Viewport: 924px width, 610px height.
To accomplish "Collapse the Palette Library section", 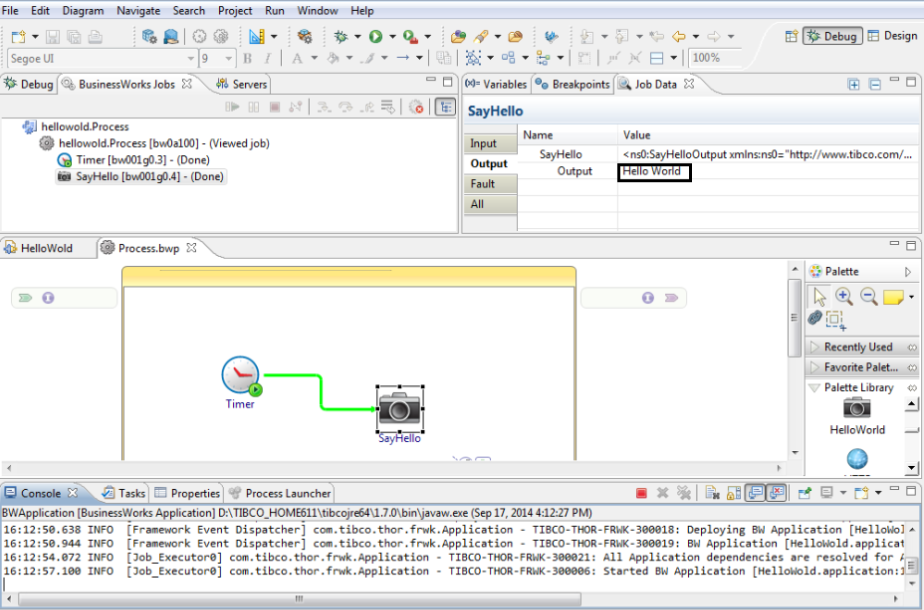I will 857,387.
